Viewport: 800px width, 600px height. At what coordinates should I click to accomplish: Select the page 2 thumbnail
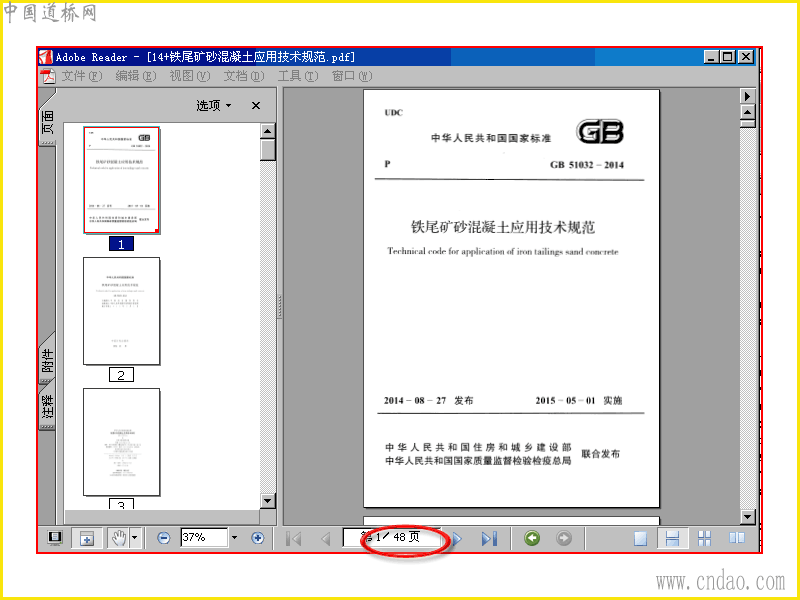(121, 311)
